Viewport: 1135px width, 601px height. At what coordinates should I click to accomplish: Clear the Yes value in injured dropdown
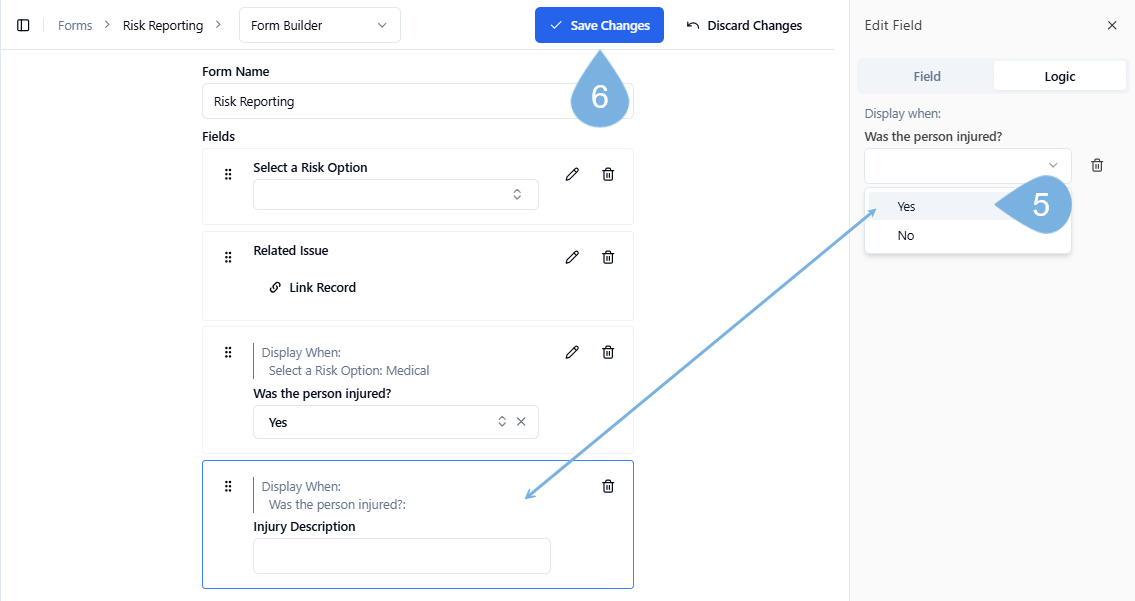pos(521,422)
